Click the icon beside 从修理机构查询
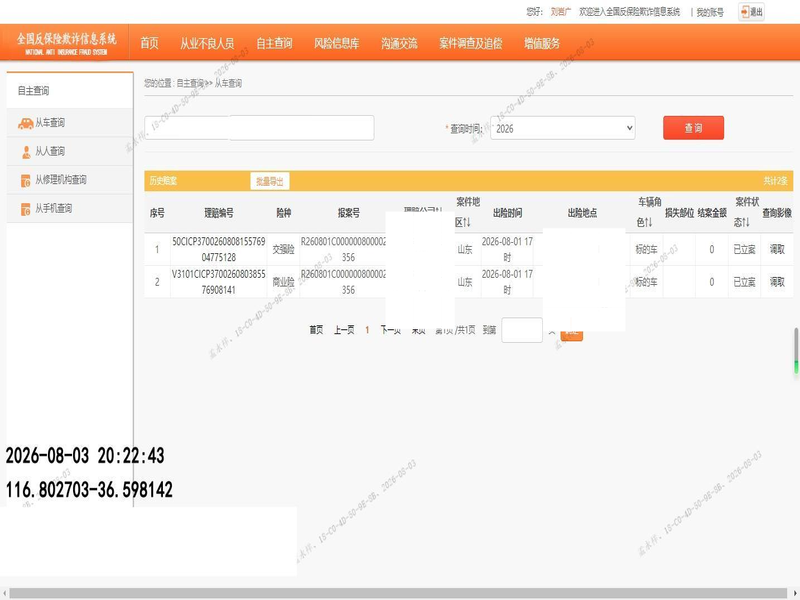This screenshot has height=600, width=800. coord(26,181)
